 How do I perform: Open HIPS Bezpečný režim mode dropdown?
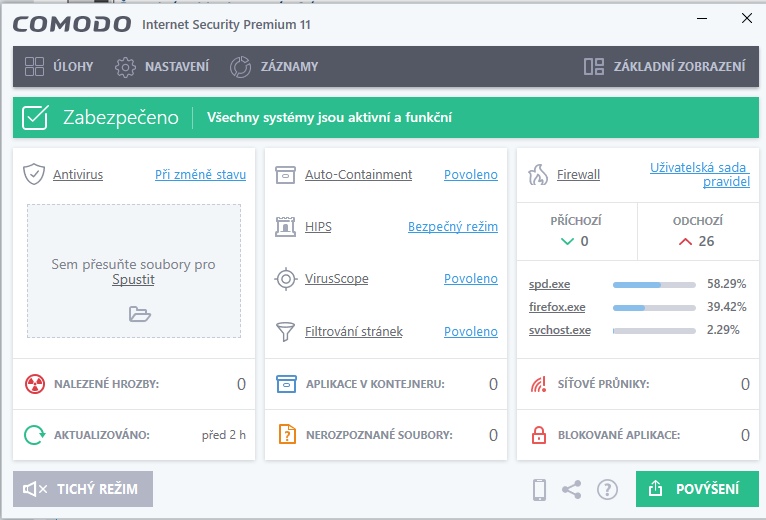coord(452,227)
